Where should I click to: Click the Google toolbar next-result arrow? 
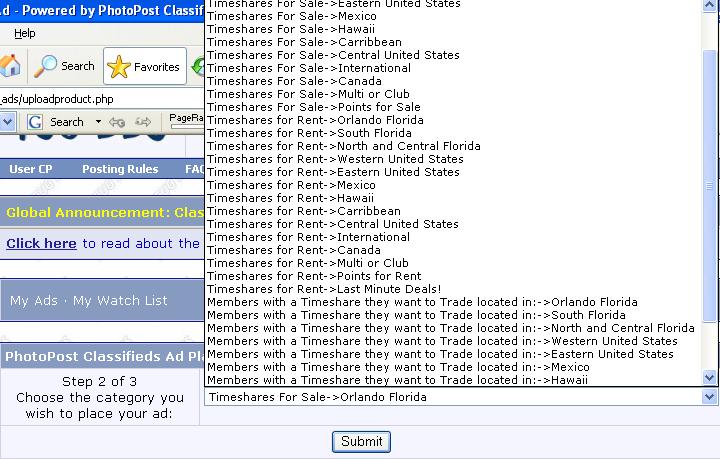click(x=144, y=122)
